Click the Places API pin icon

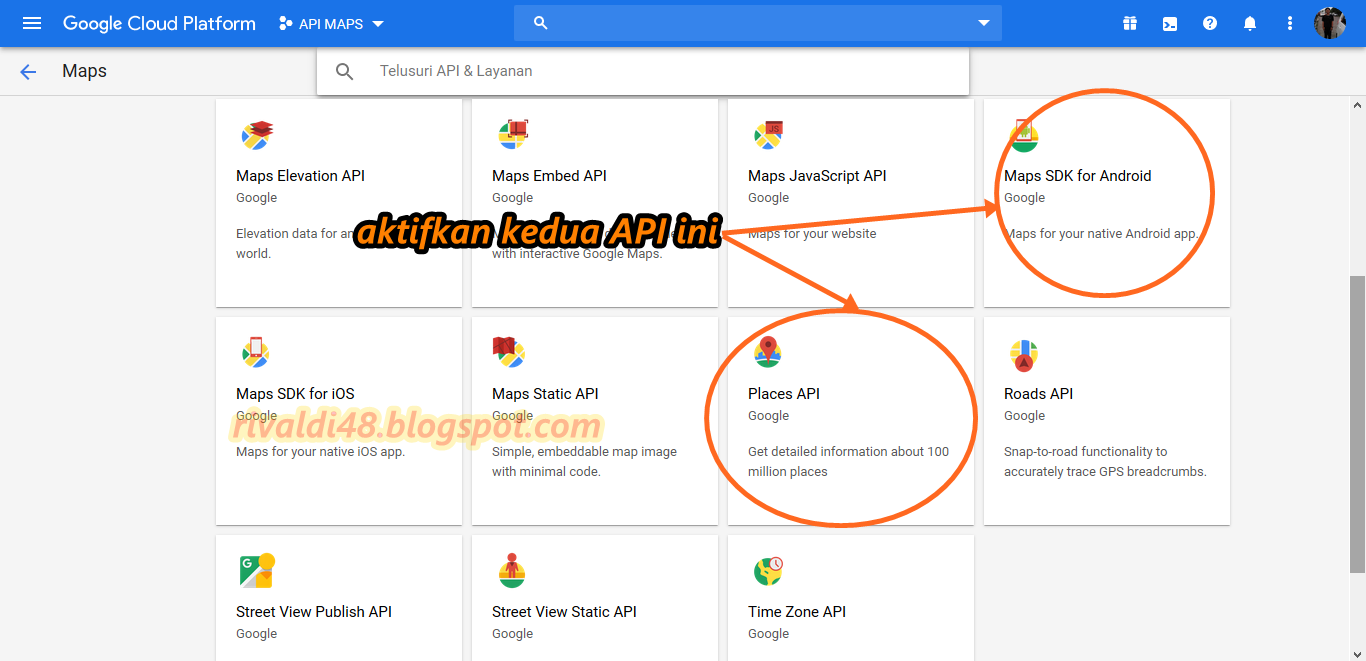[x=767, y=352]
